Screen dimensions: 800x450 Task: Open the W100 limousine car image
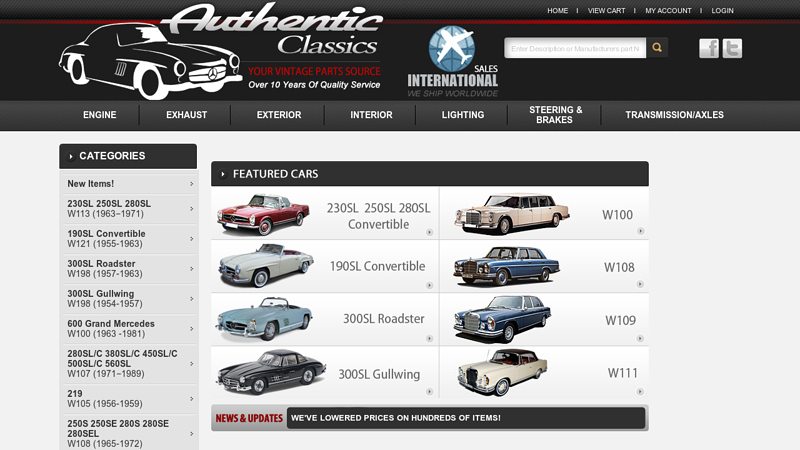[x=512, y=213]
